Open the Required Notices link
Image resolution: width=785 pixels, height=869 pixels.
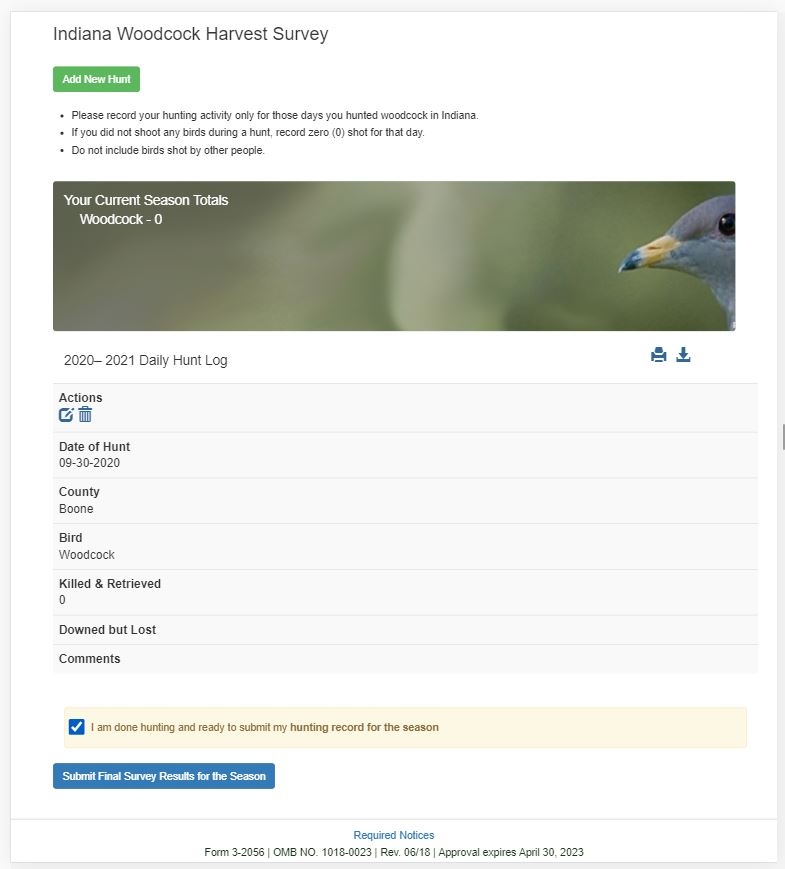pyautogui.click(x=394, y=835)
